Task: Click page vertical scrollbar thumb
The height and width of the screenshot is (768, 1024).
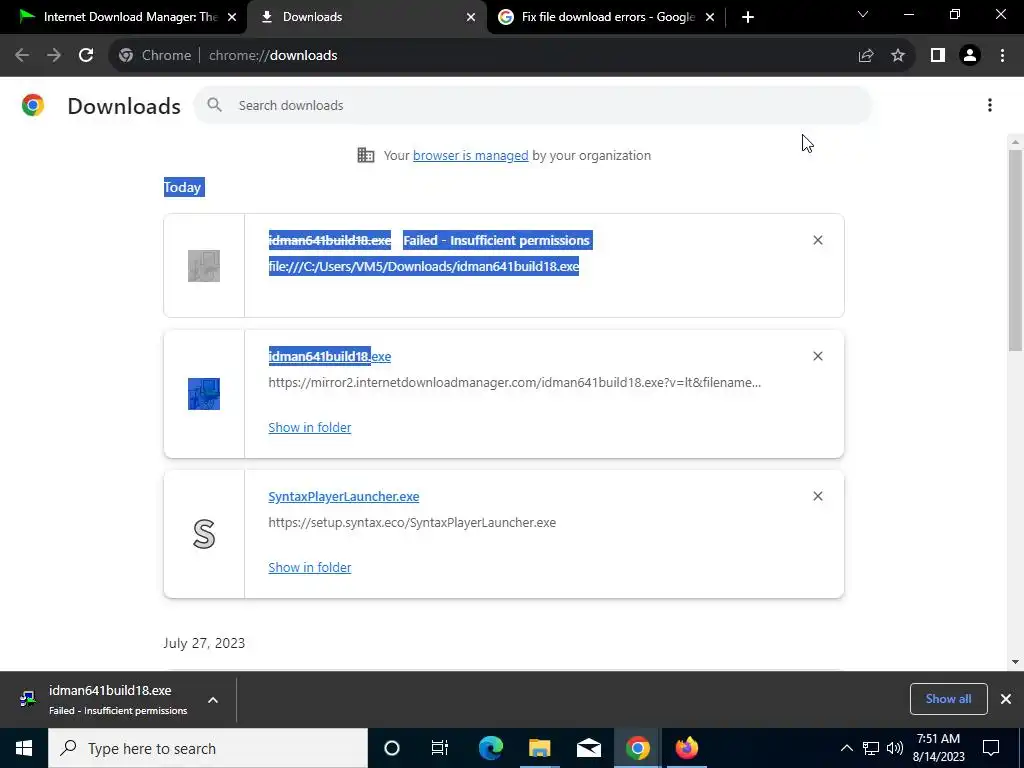Action: 1016,251
